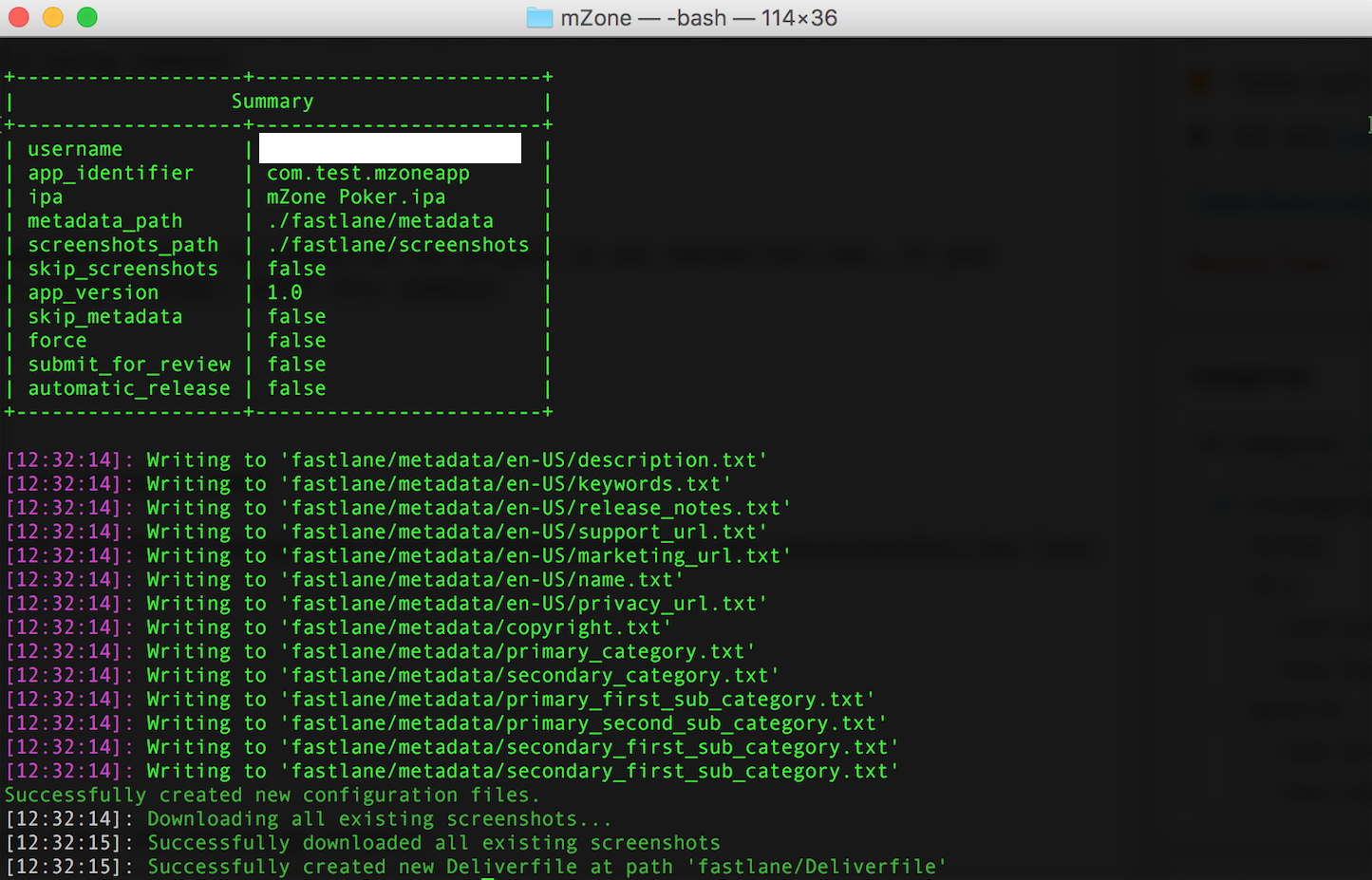This screenshot has height=880, width=1372.
Task: Select the 'username' row label
Action: tap(75, 149)
